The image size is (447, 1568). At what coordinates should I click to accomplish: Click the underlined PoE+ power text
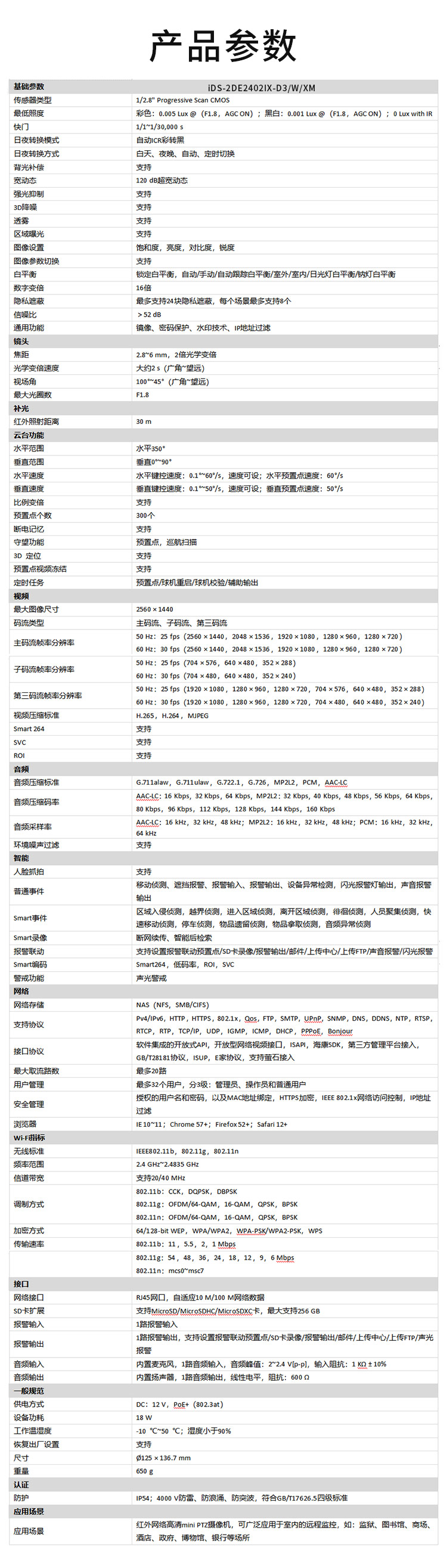click(181, 1404)
